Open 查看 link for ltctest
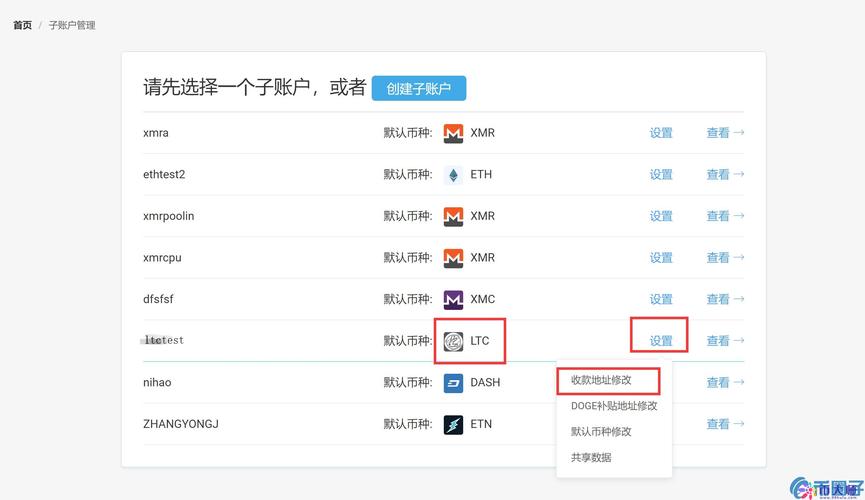This screenshot has width=865, height=500. [725, 341]
